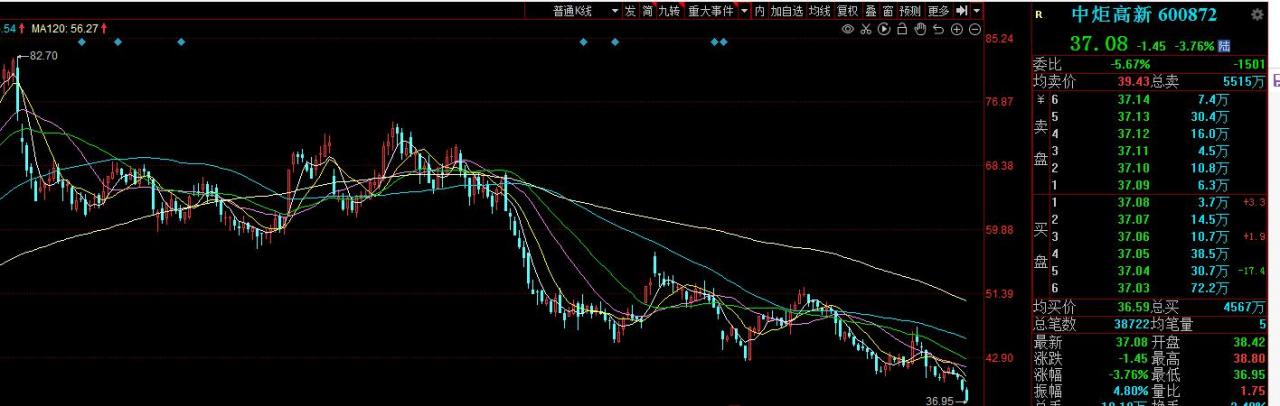Select the 九转 indicator tab
The image size is (1280, 406).
tap(668, 11)
